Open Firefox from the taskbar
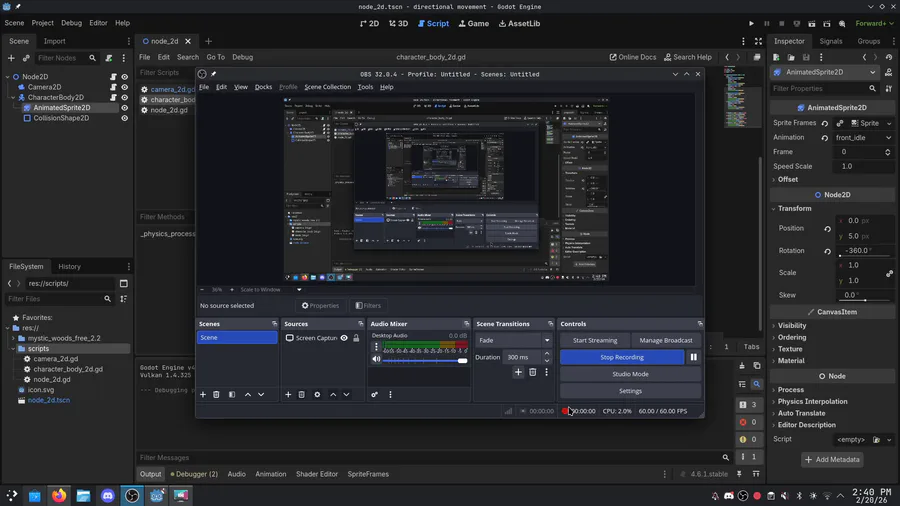The height and width of the screenshot is (506, 900). [x=59, y=495]
